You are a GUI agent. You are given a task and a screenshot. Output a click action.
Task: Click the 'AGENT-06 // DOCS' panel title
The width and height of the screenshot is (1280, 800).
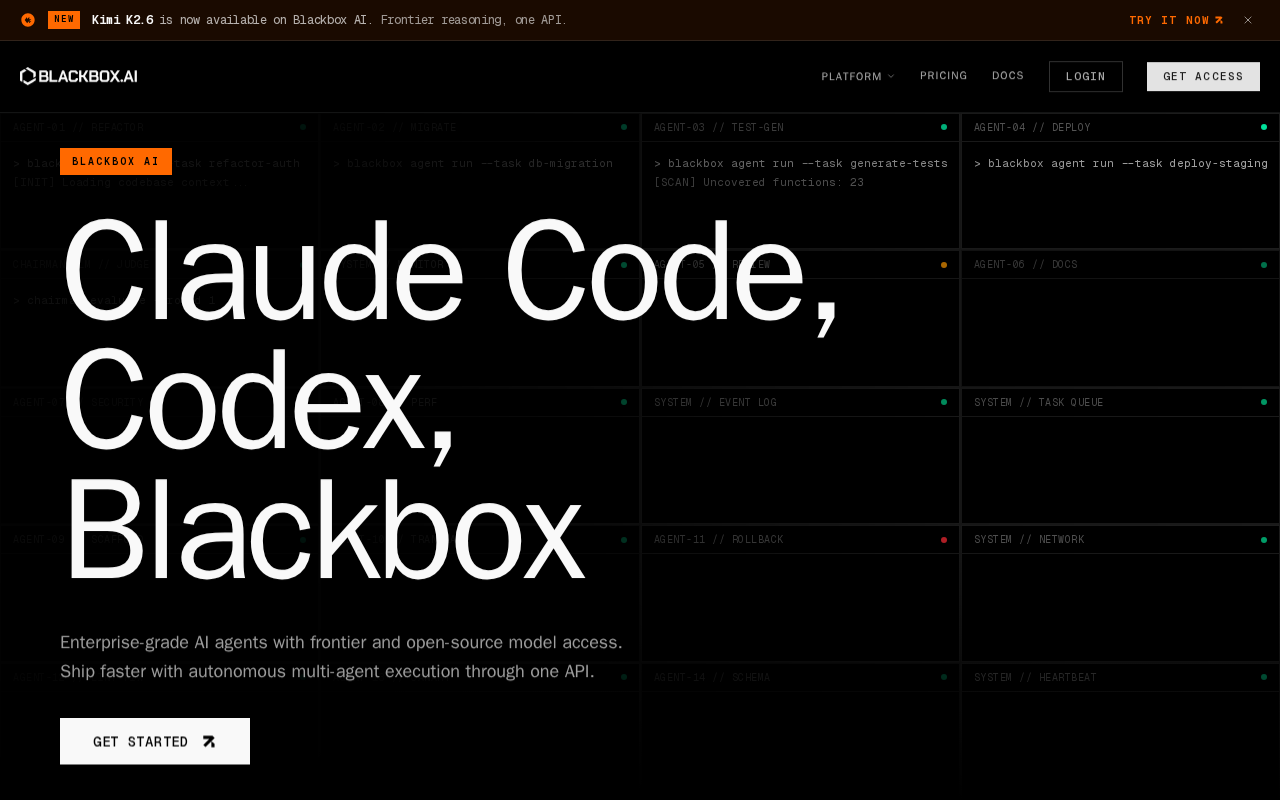point(1026,265)
